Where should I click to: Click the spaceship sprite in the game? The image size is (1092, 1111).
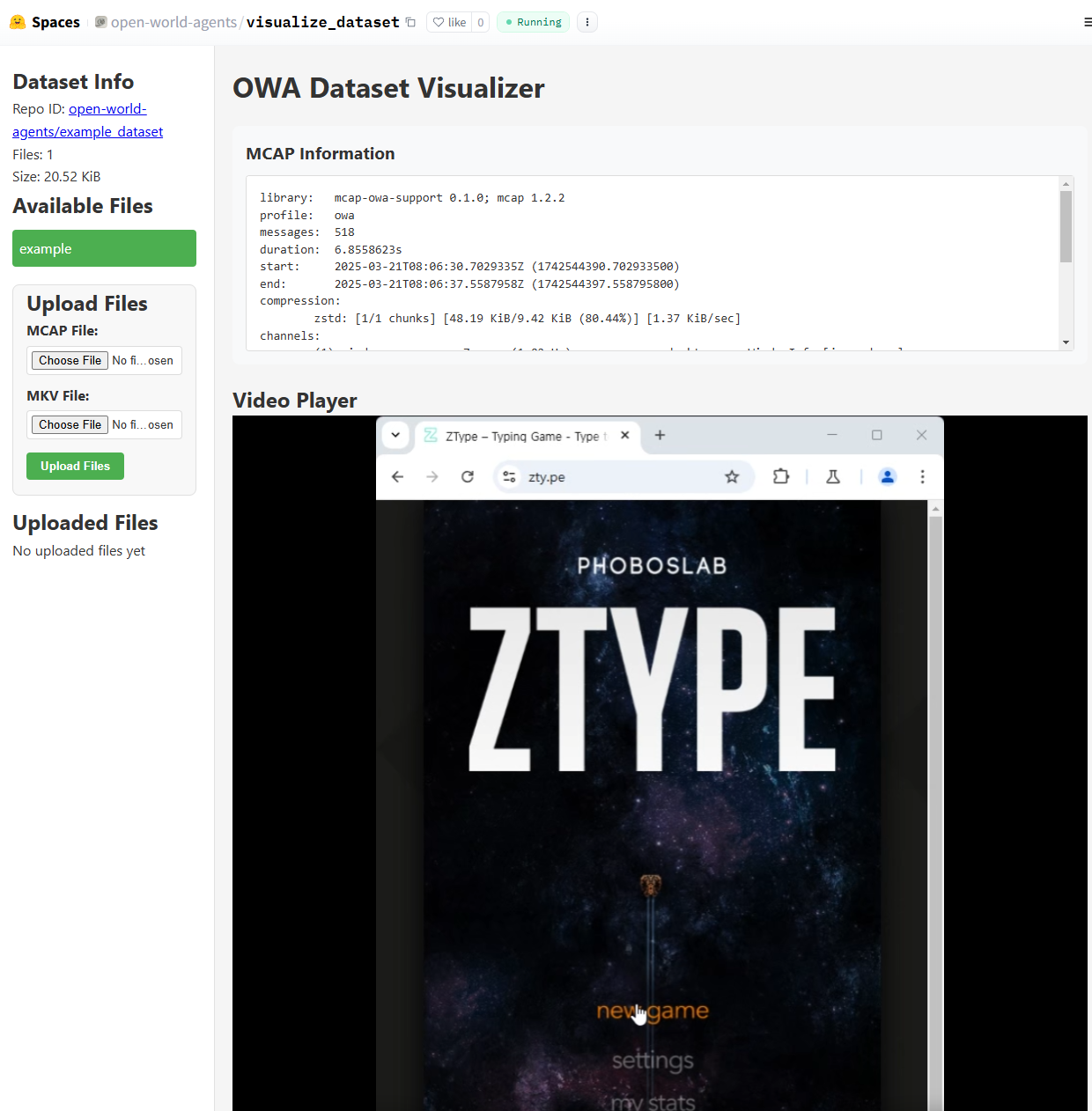651,886
